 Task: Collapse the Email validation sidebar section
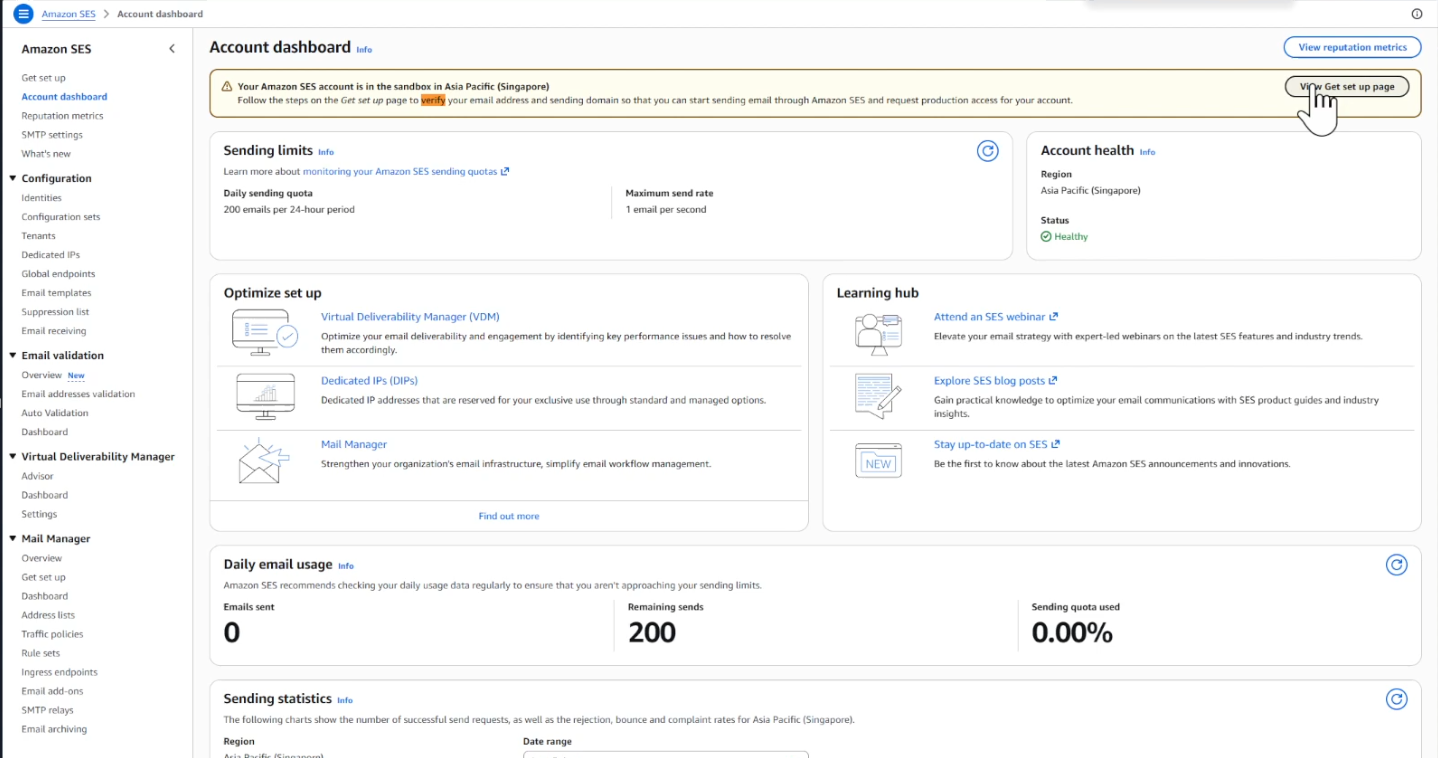tap(12, 356)
